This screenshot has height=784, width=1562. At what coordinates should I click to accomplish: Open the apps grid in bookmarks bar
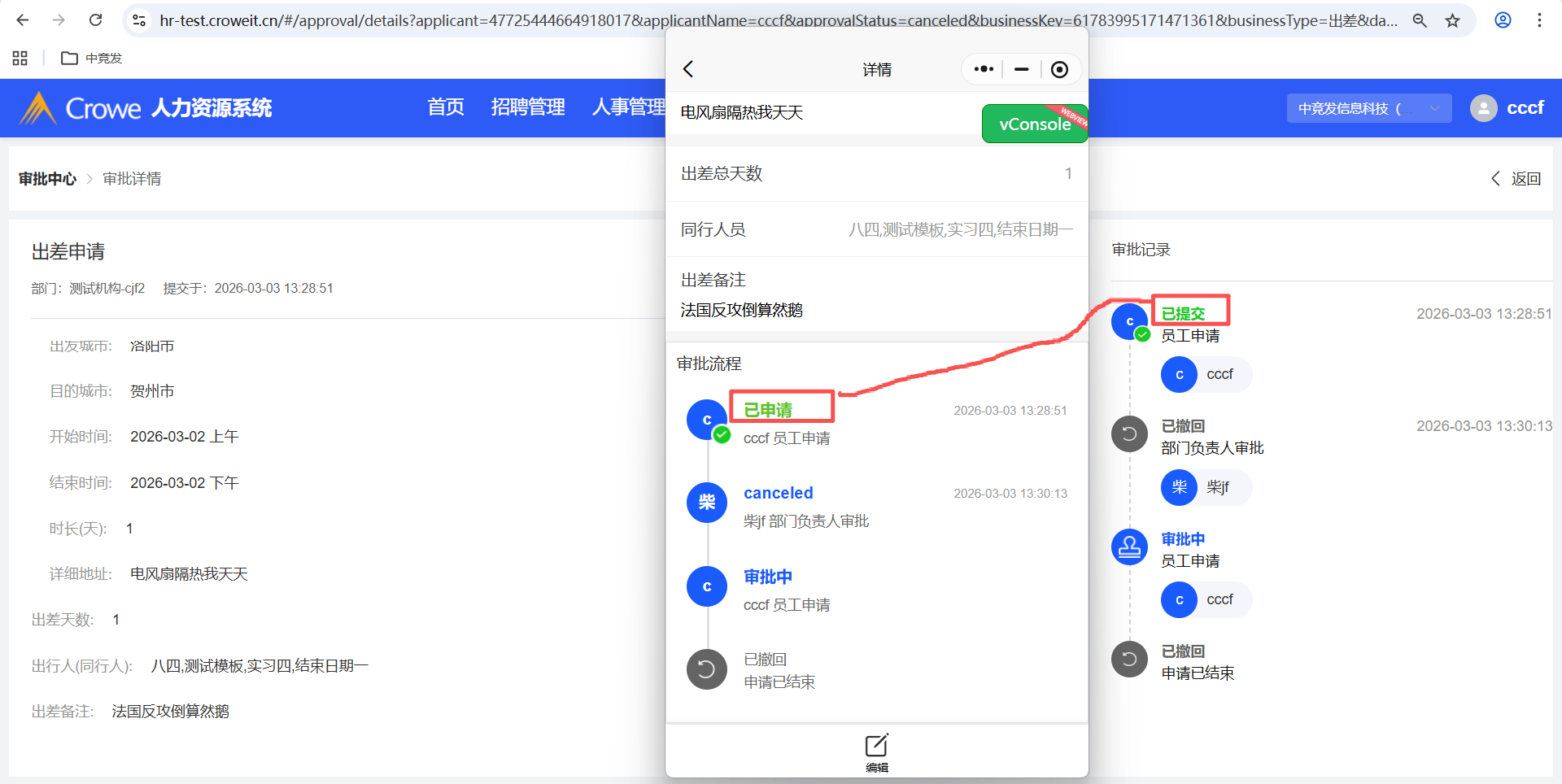point(20,58)
